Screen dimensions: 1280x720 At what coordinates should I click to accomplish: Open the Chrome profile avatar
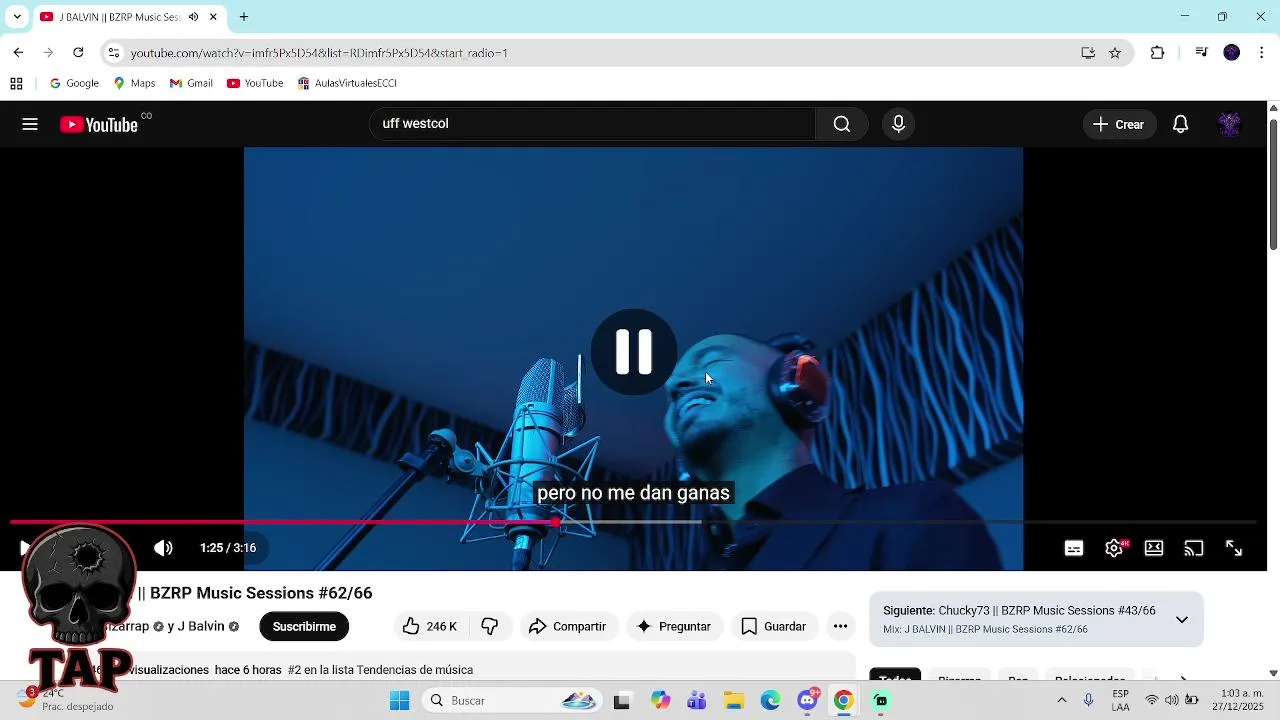1232,53
